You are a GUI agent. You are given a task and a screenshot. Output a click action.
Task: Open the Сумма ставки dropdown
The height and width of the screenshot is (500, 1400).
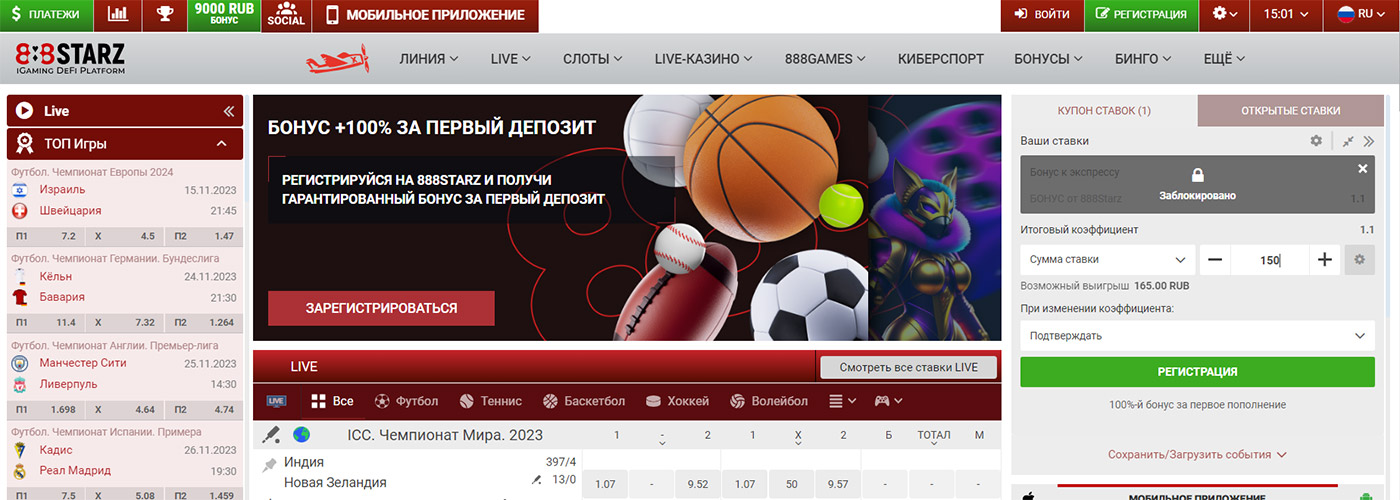click(x=1108, y=259)
